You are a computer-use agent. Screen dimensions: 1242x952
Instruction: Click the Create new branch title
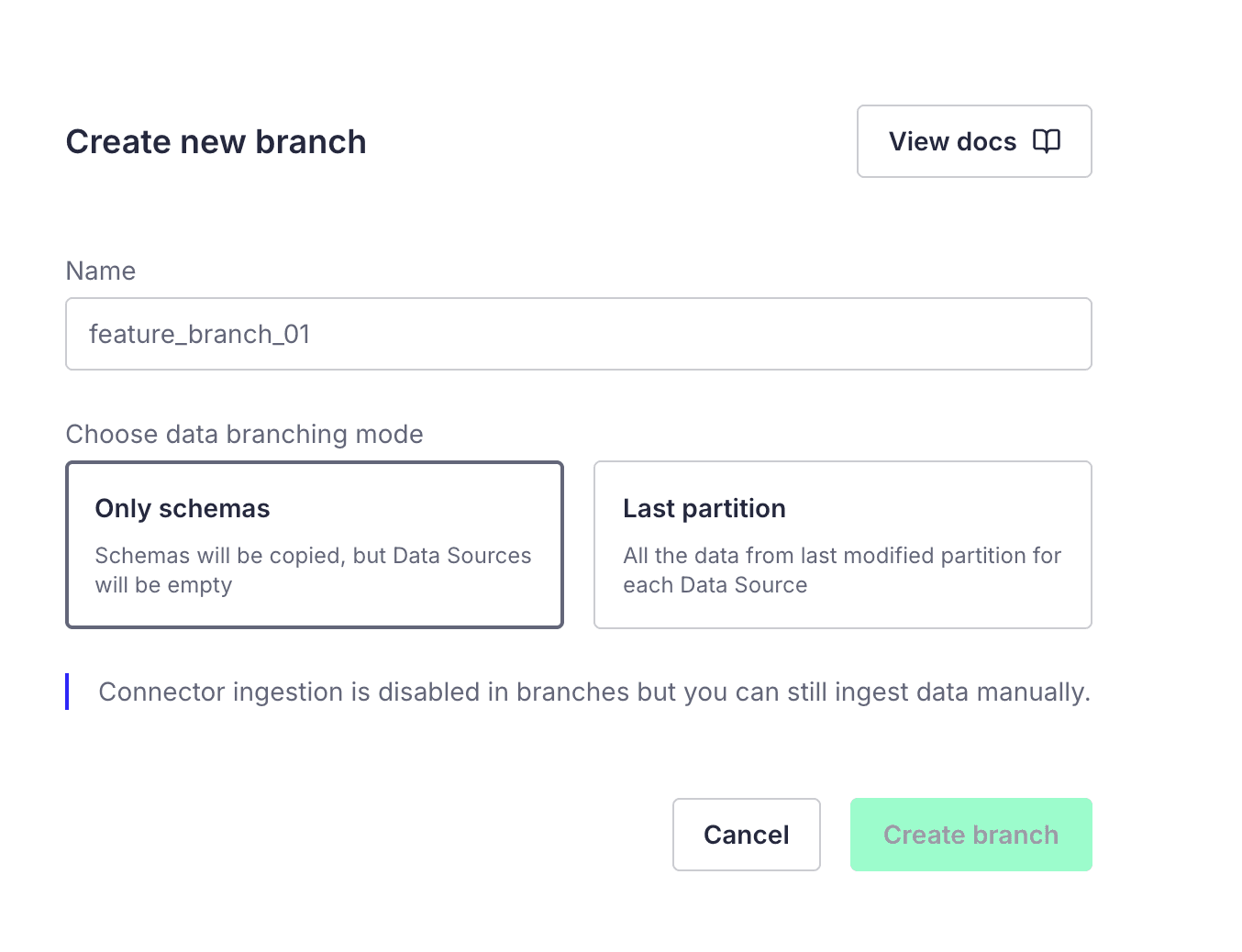(216, 141)
